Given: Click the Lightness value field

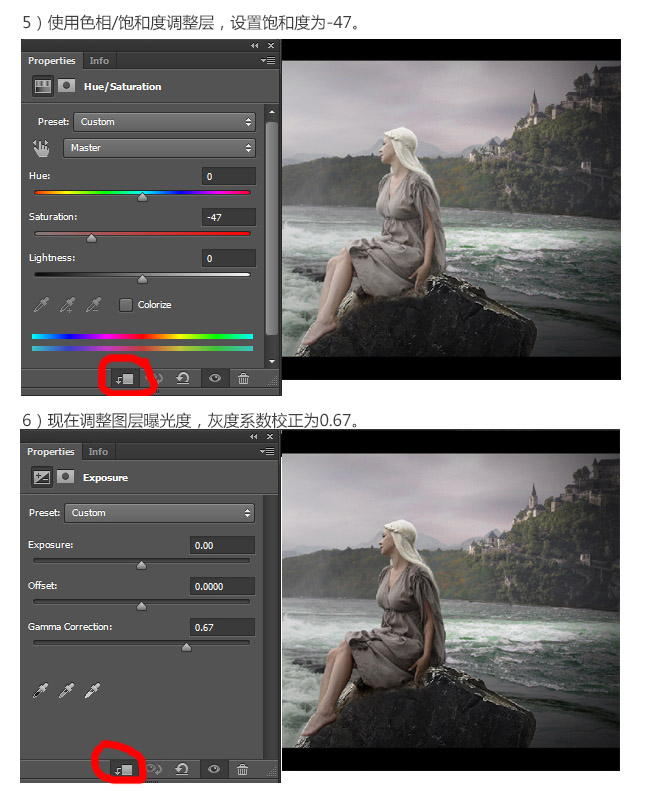Looking at the screenshot, I should [229, 258].
